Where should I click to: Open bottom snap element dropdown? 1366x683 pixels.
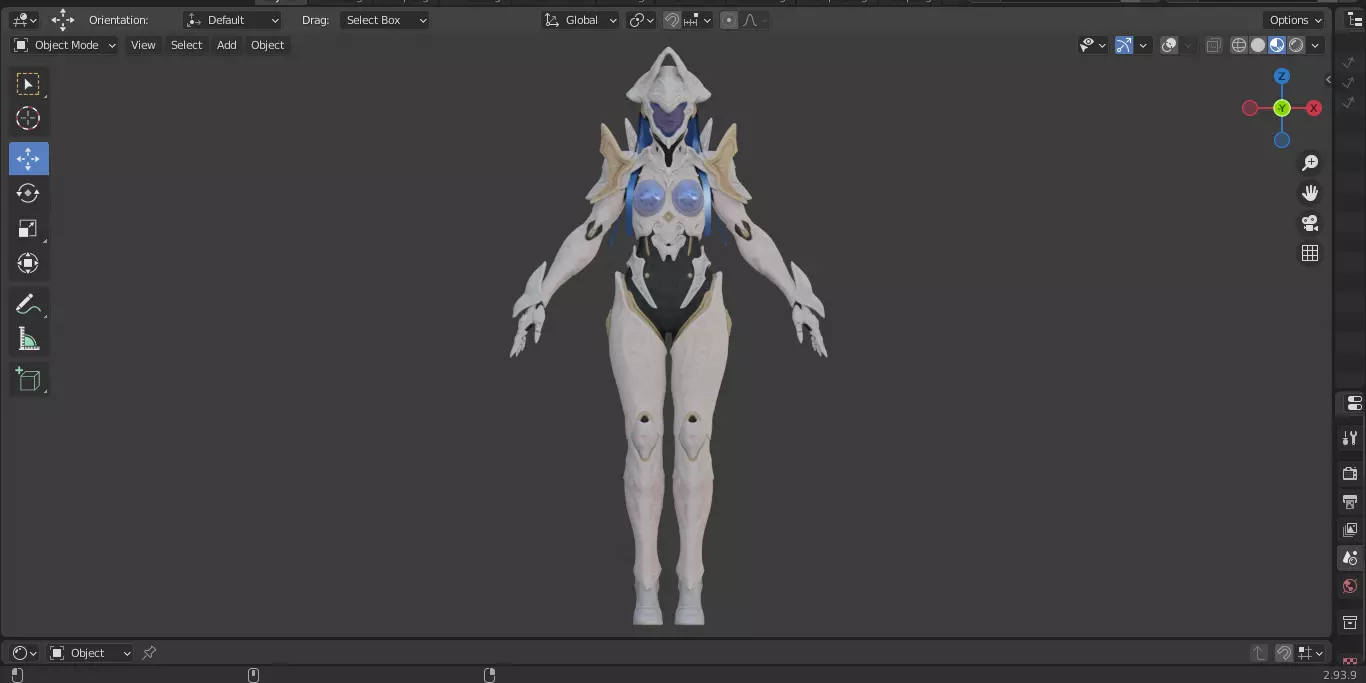click(x=1311, y=653)
